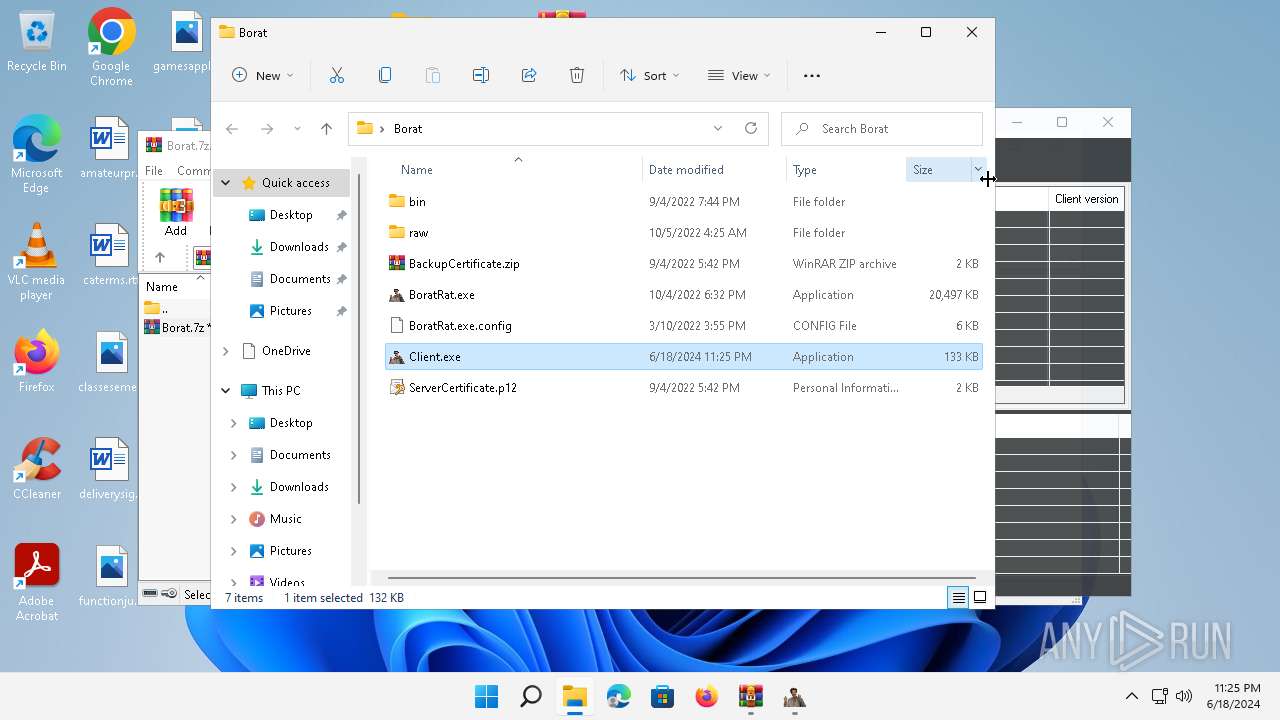Screen dimensions: 1280x720
Task: Open Size column filter dropdown
Action: (x=977, y=170)
